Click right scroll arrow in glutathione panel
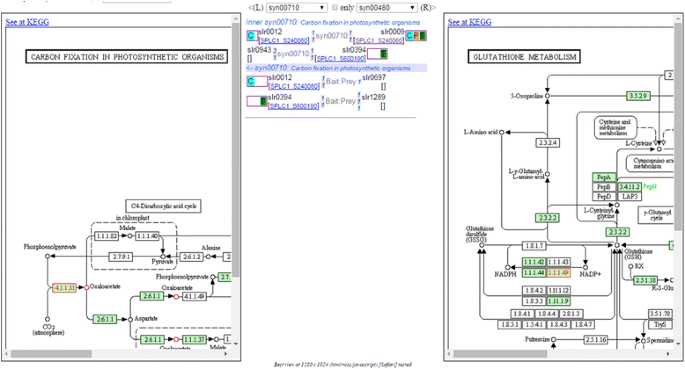Screen dimensions: 685x369 coord(669,353)
